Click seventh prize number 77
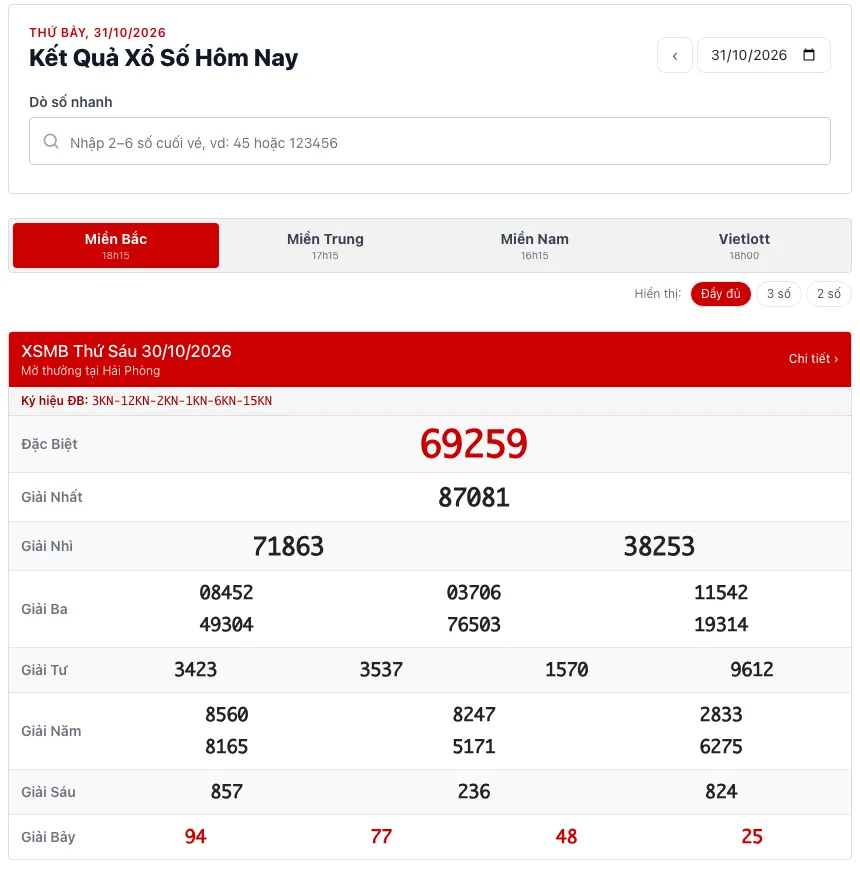The width and height of the screenshot is (860, 870). (381, 837)
